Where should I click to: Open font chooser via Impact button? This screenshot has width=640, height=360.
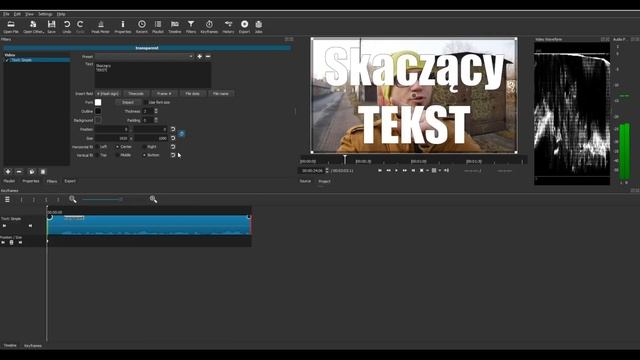pos(128,102)
